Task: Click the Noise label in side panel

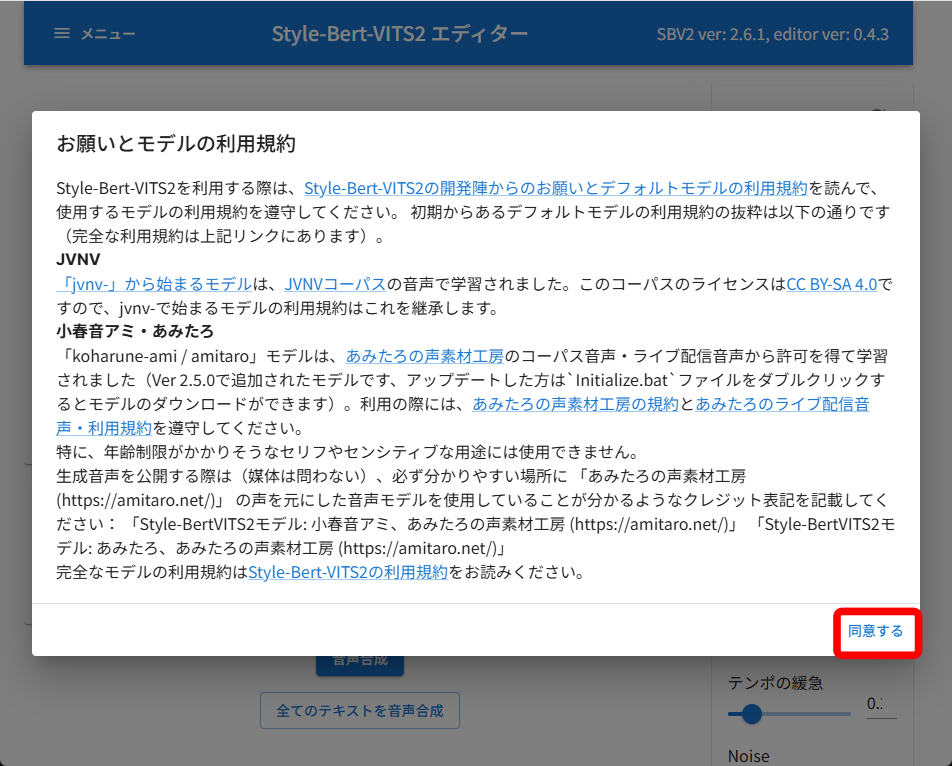Action: coord(749,756)
